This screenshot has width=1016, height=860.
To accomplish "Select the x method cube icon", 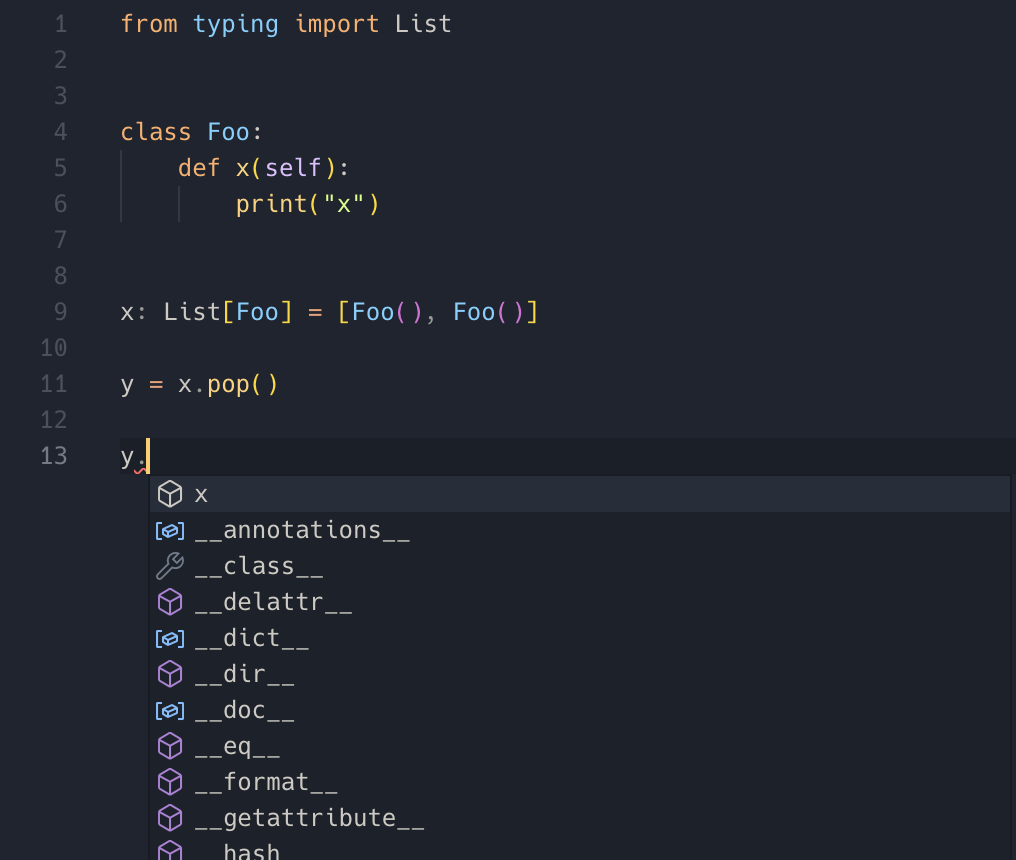I will [170, 494].
